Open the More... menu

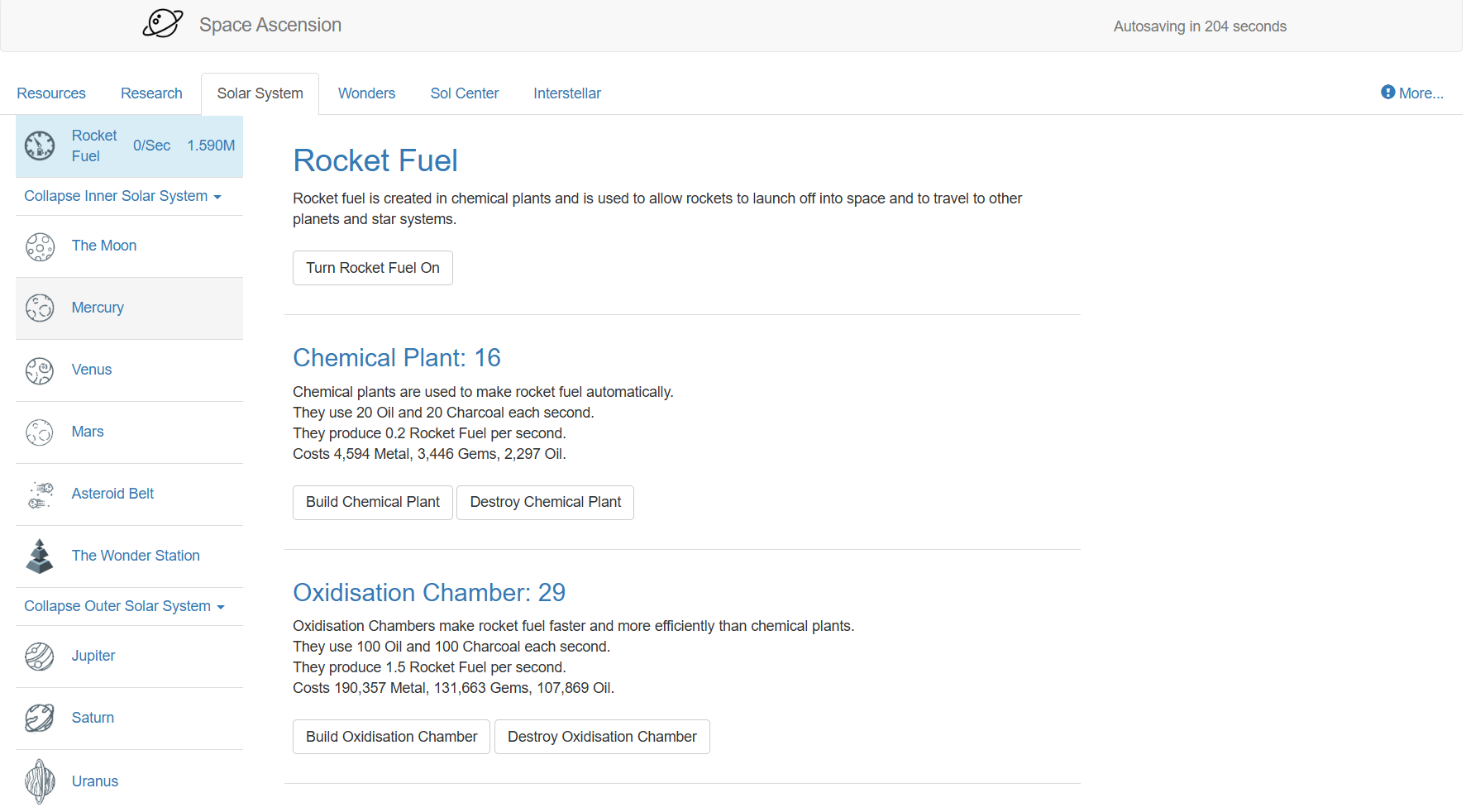pos(1412,93)
